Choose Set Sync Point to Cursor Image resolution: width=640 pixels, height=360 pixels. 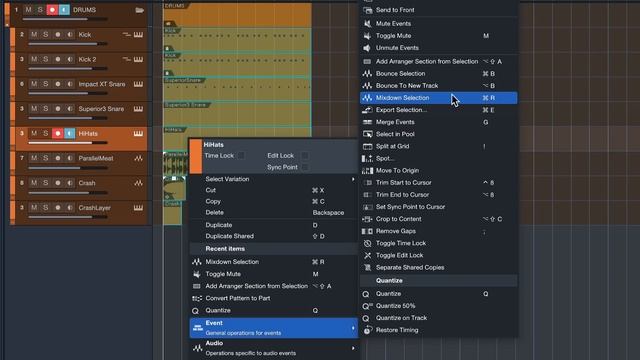pos(438,207)
